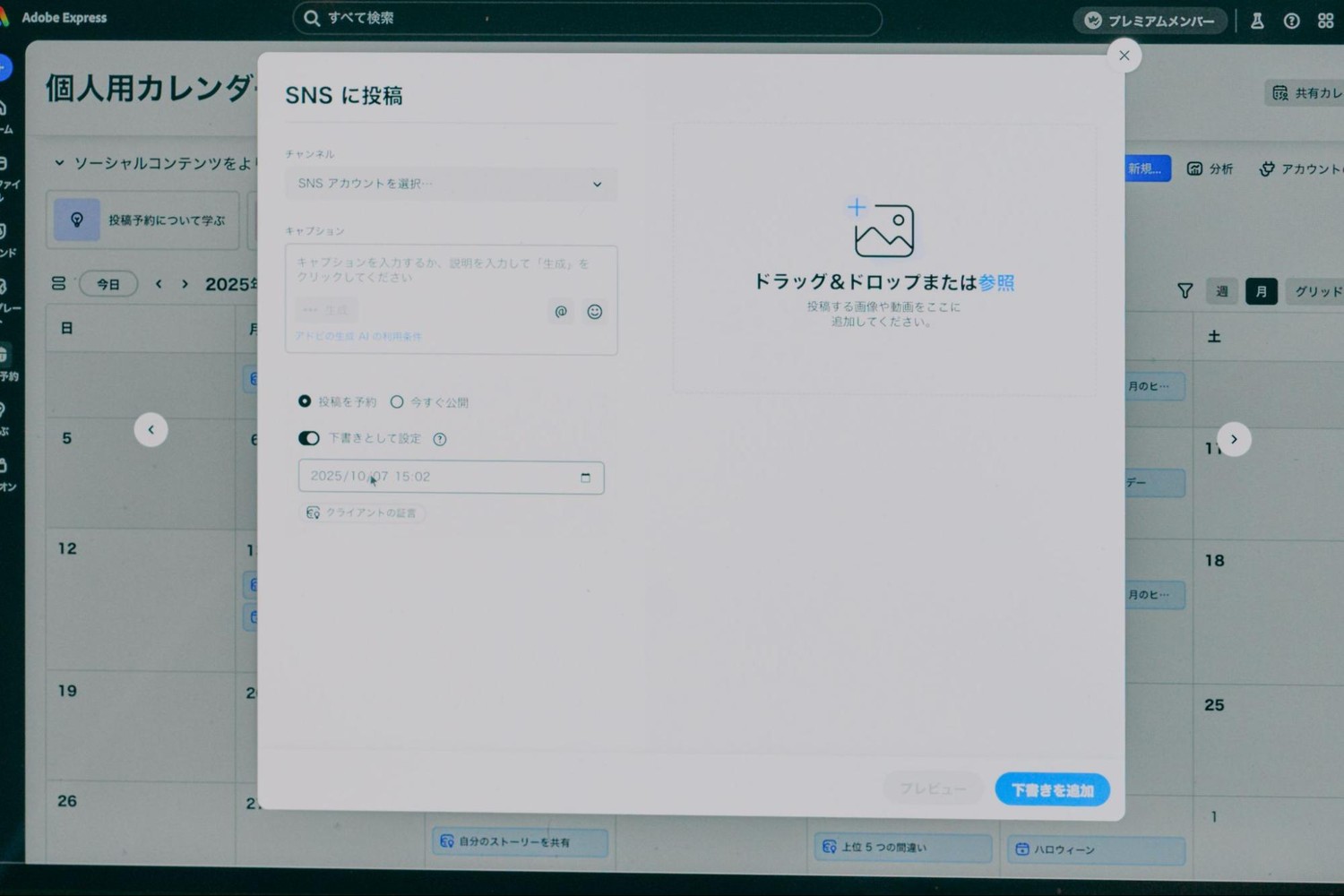Open the SNS アカウントを選択 dropdown
This screenshot has height=896, width=1344.
click(x=451, y=184)
